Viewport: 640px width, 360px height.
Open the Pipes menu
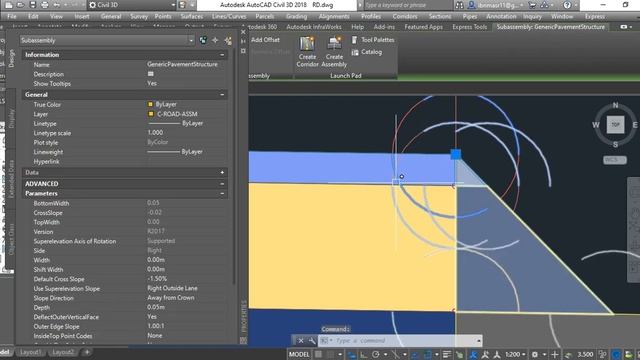point(470,17)
